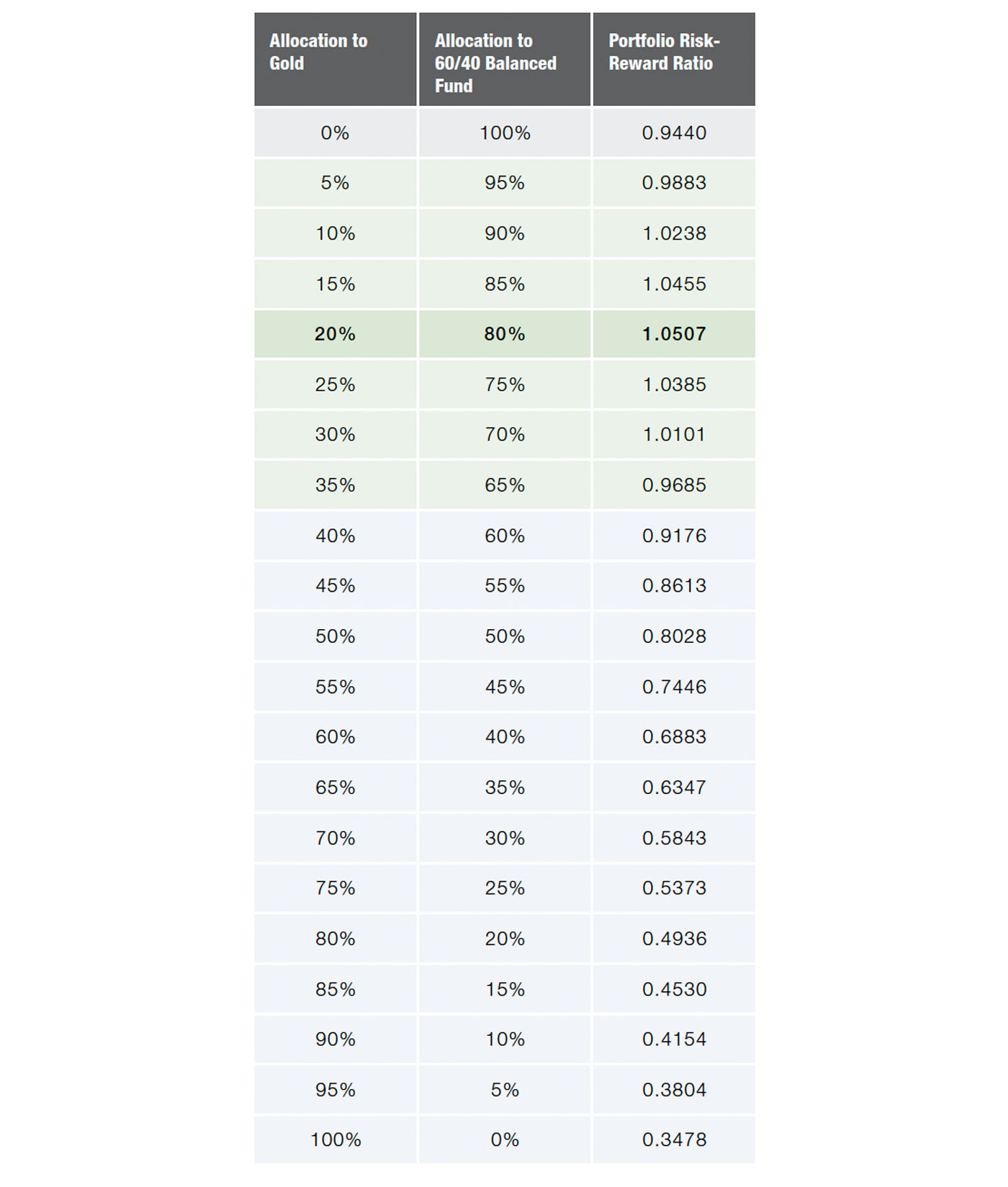
Task: Select the 0.7446 ratio value
Action: 674,687
